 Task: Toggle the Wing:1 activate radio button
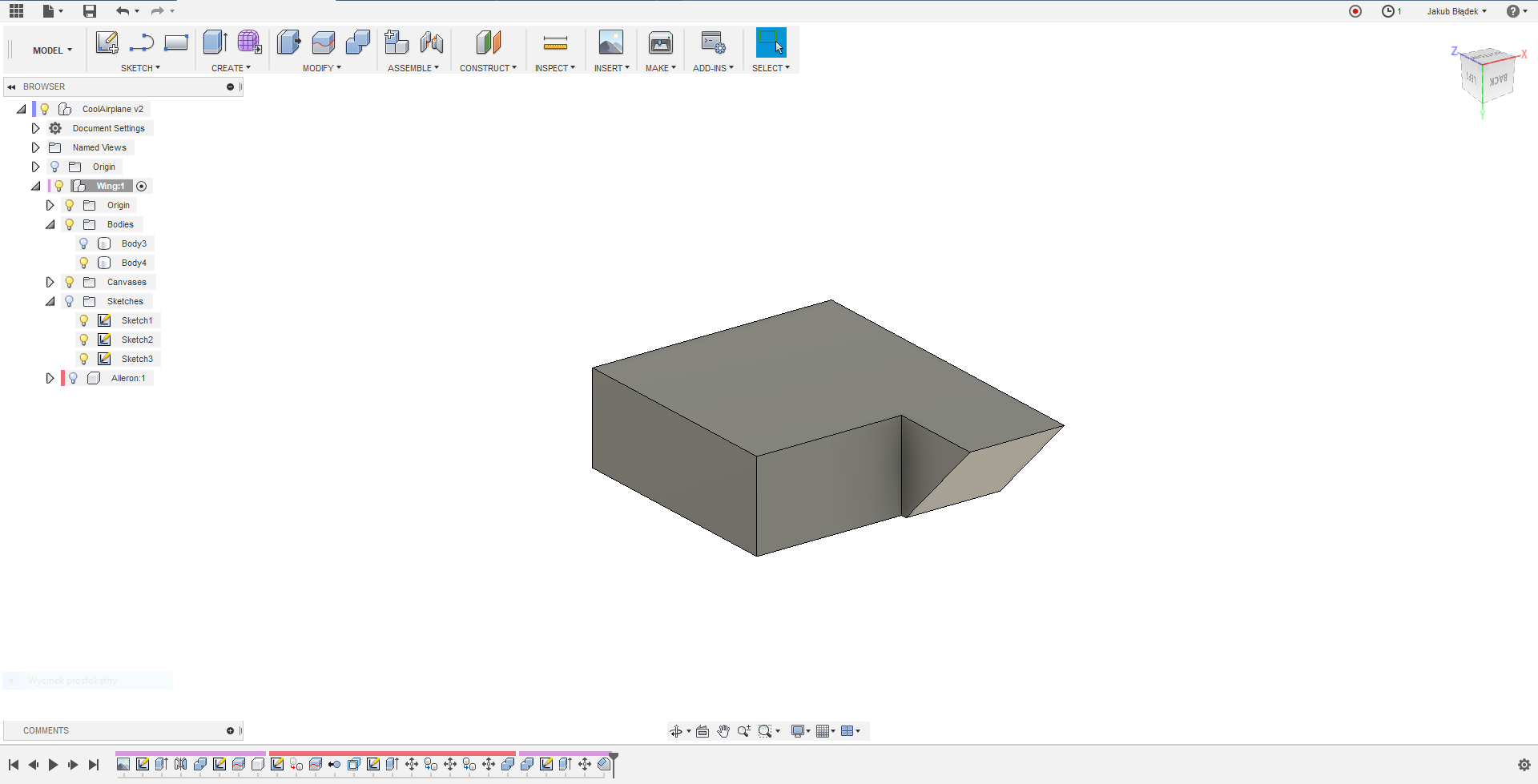pos(142,186)
